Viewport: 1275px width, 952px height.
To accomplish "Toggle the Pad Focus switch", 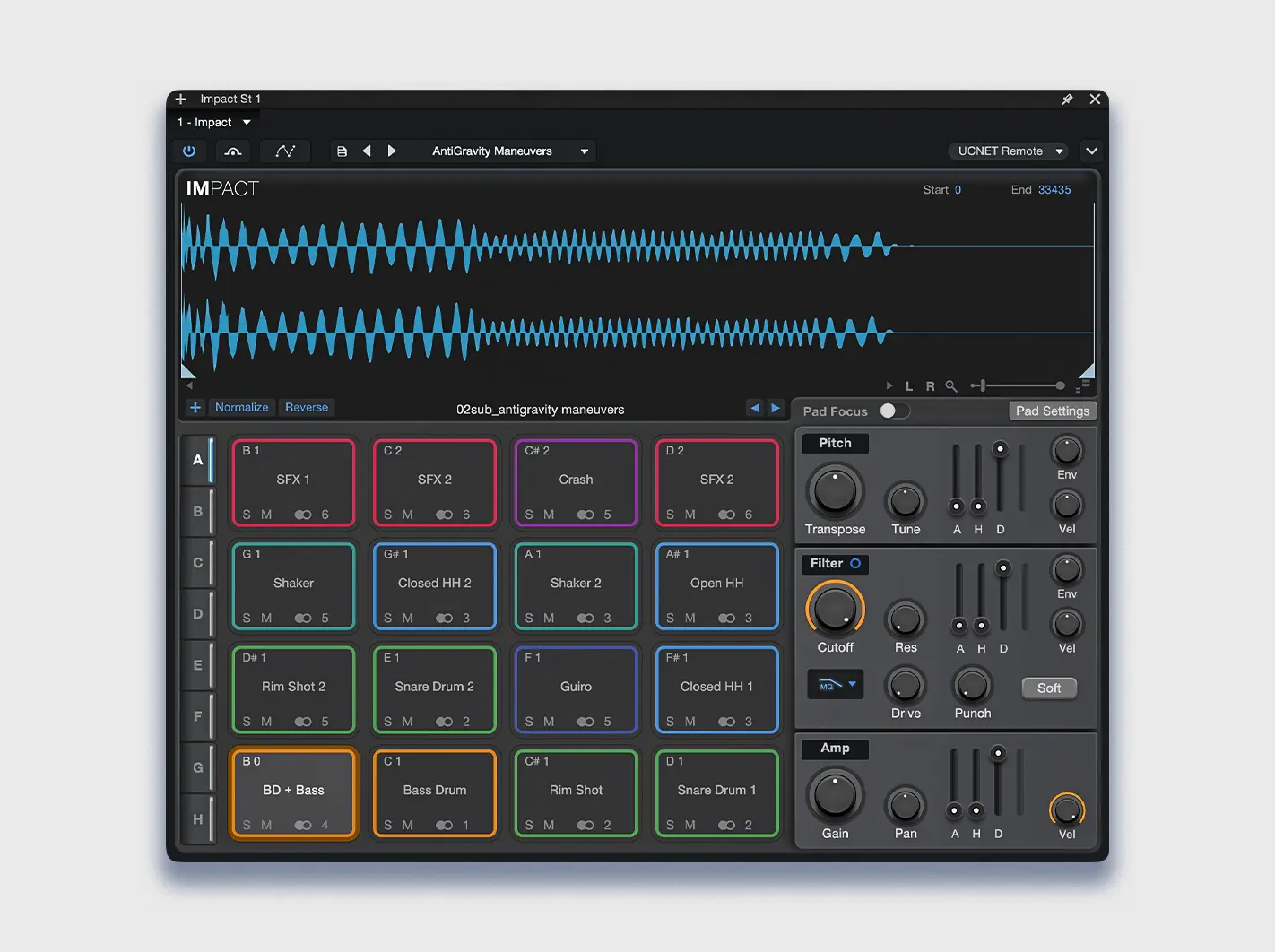I will (893, 411).
